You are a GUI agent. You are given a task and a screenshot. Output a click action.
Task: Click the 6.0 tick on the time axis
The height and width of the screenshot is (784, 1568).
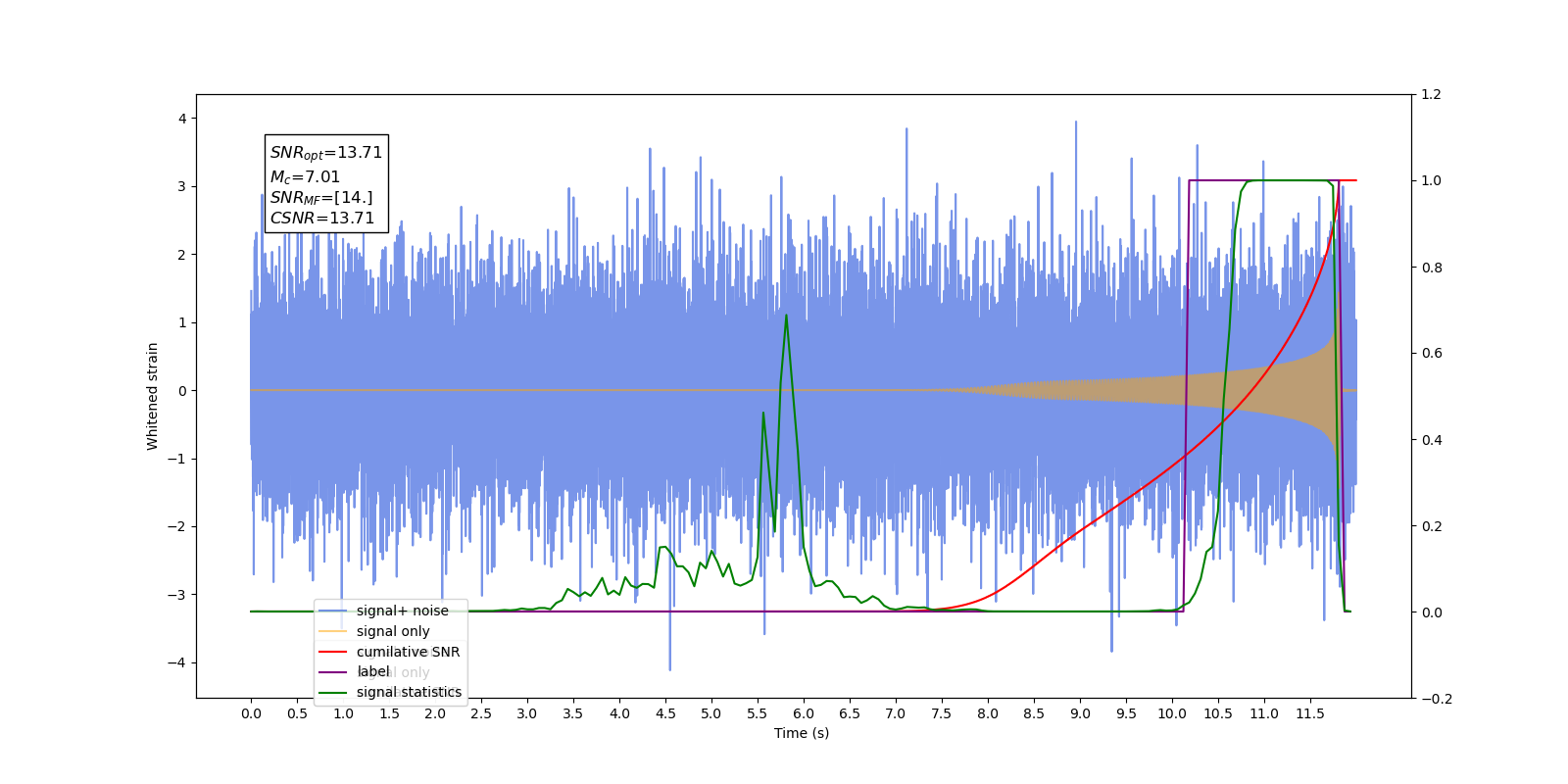click(804, 713)
